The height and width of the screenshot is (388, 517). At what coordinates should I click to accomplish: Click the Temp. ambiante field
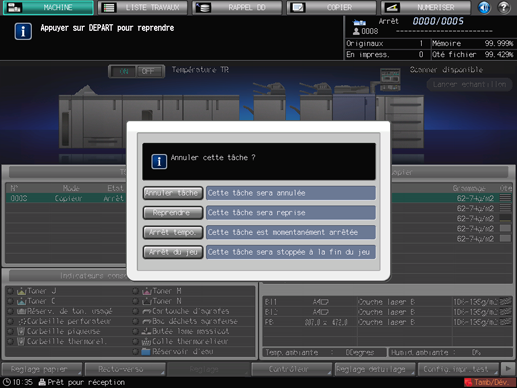tap(324, 352)
